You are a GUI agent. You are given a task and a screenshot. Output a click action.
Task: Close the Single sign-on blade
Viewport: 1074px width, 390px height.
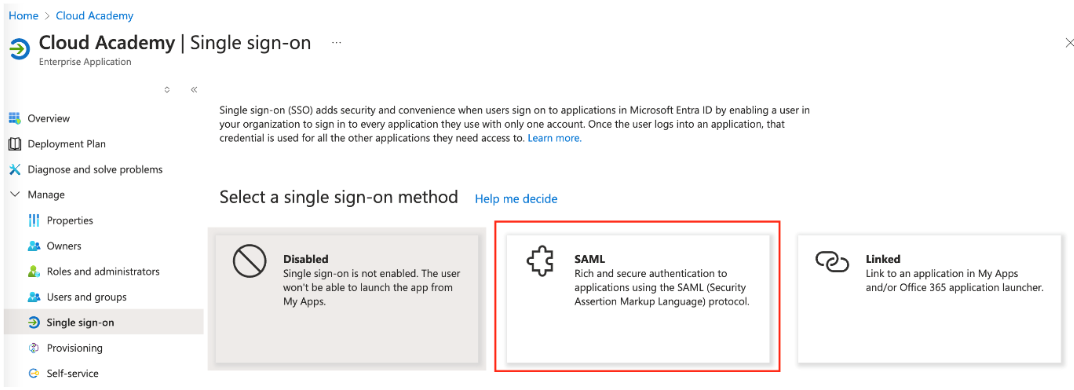tap(1069, 42)
